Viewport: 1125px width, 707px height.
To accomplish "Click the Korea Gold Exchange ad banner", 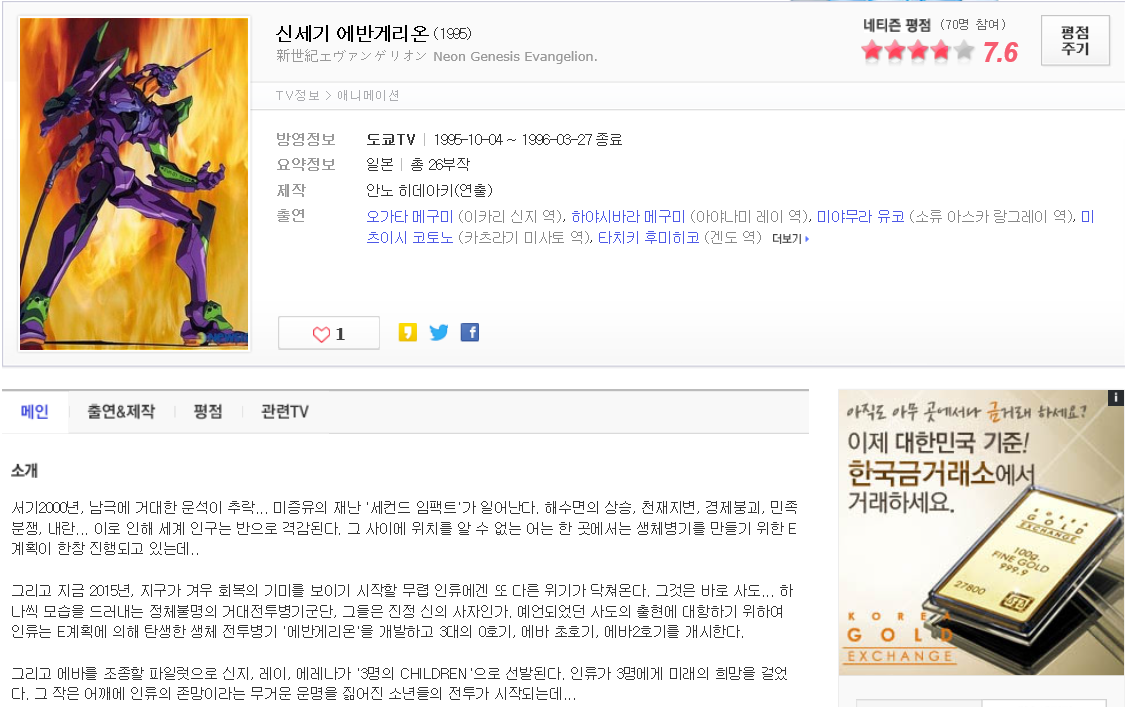I will pyautogui.click(x=981, y=533).
